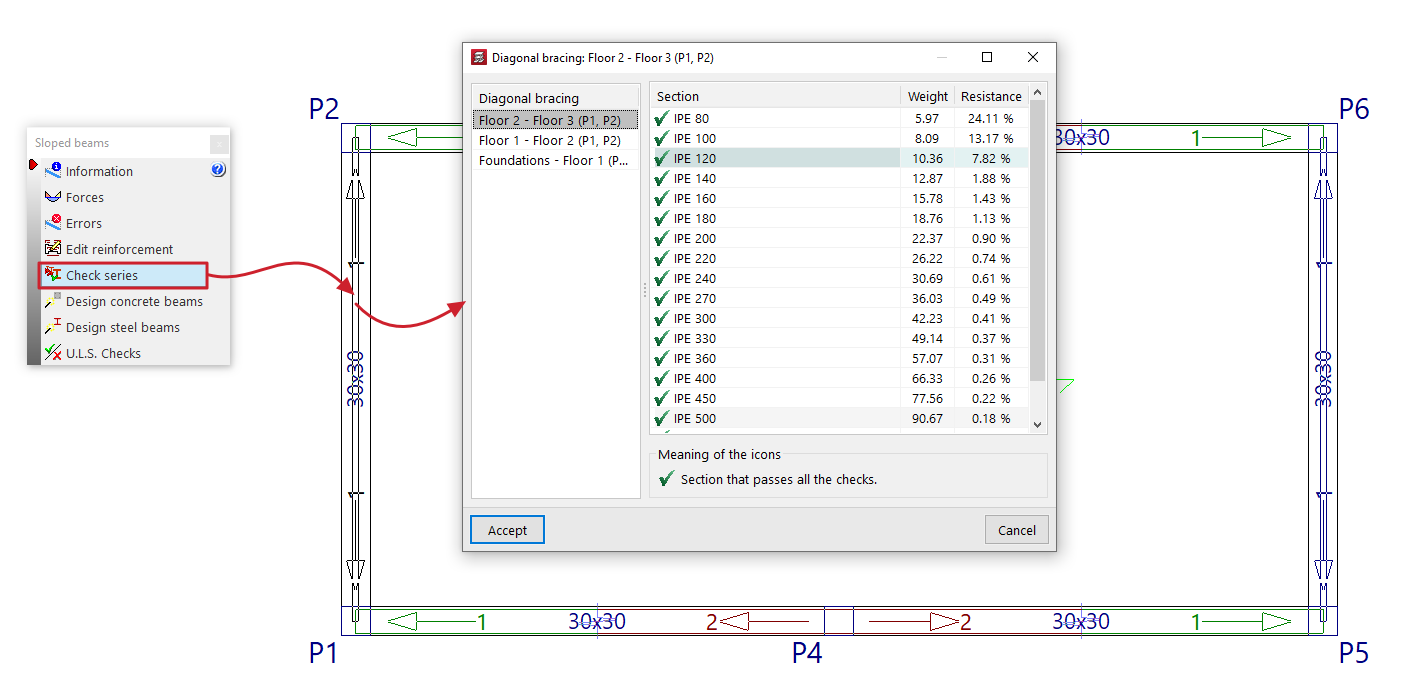The image size is (1412, 693).
Task: Click the Design concrete beams icon
Action: 53,301
